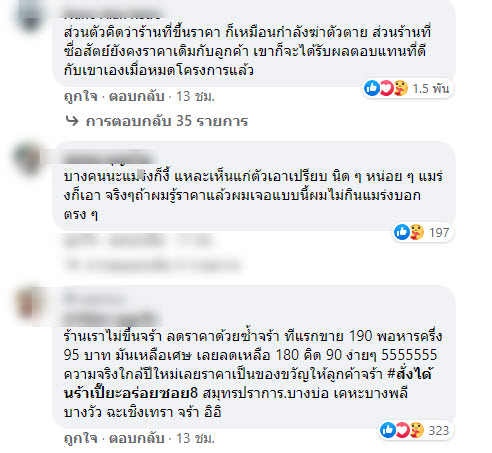Open the 1.5 พัน reactions count

pos(431,89)
